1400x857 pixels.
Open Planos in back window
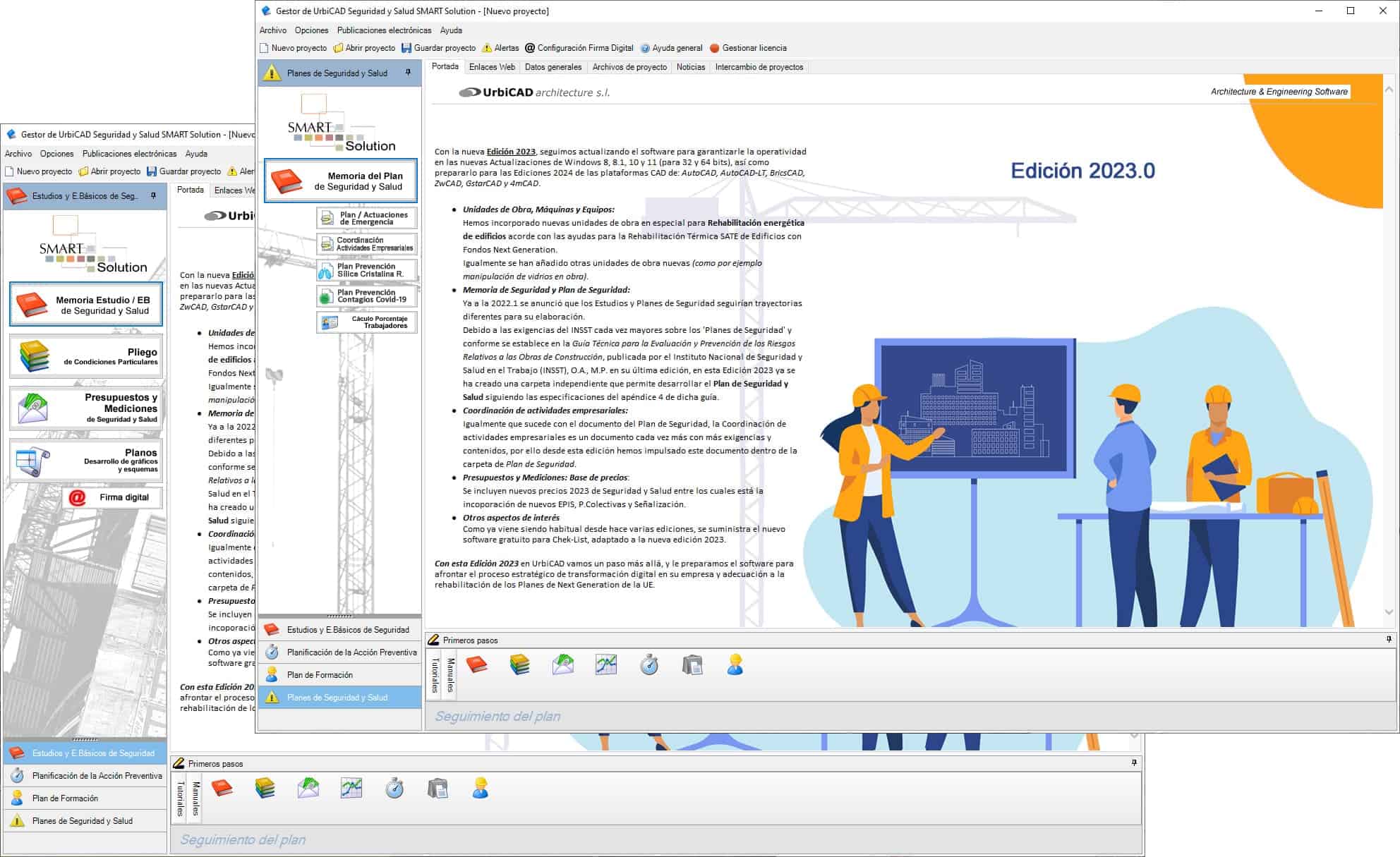click(x=86, y=459)
